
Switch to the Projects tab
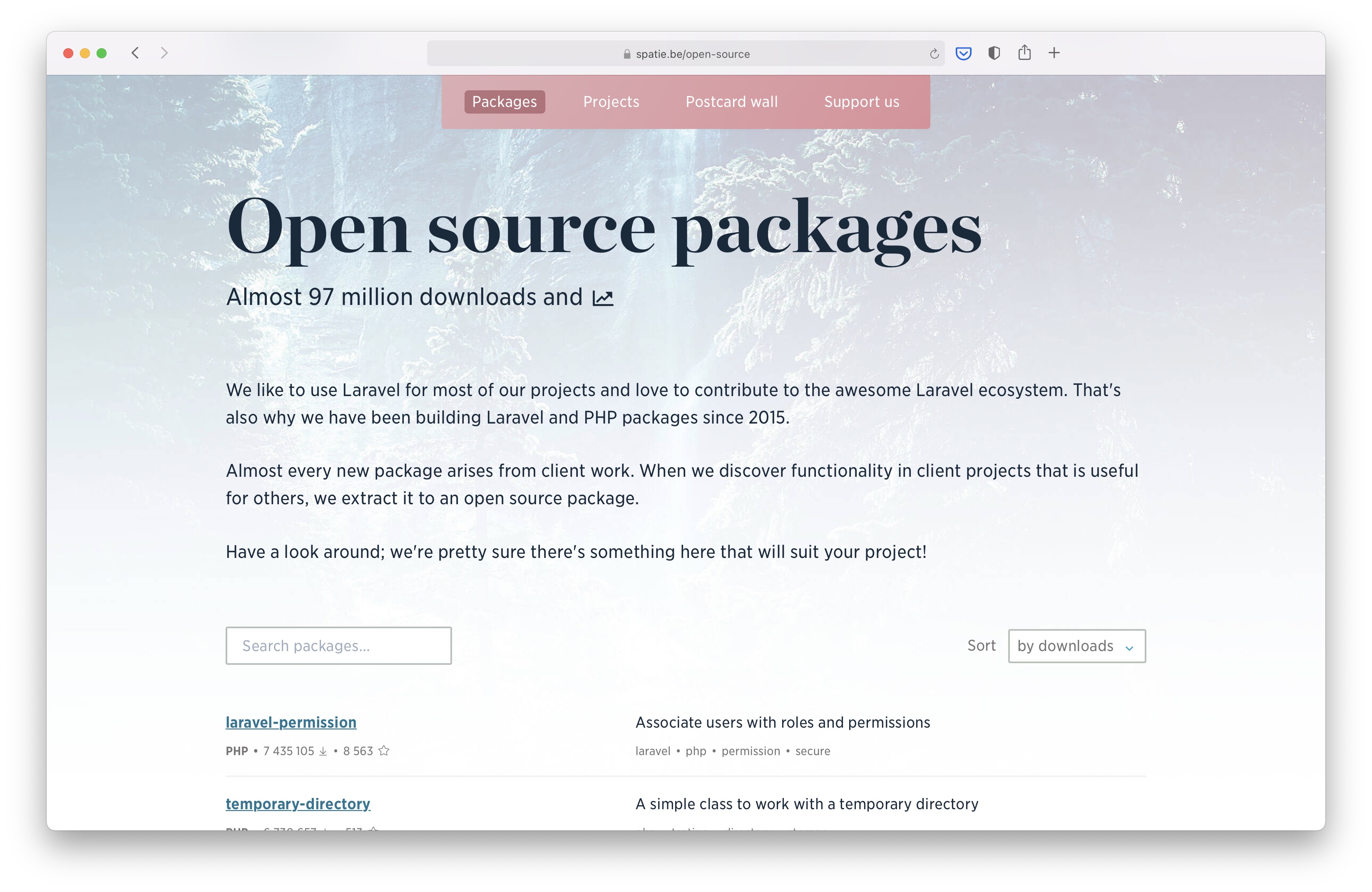point(611,102)
